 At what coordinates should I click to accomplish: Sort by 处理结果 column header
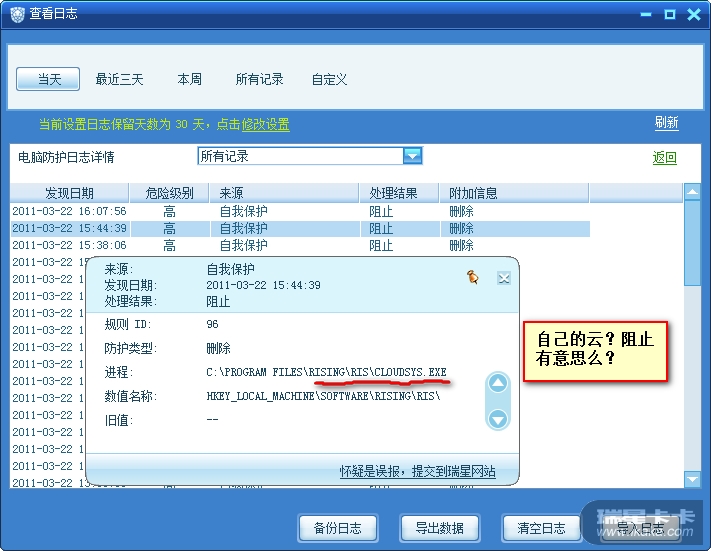point(399,193)
